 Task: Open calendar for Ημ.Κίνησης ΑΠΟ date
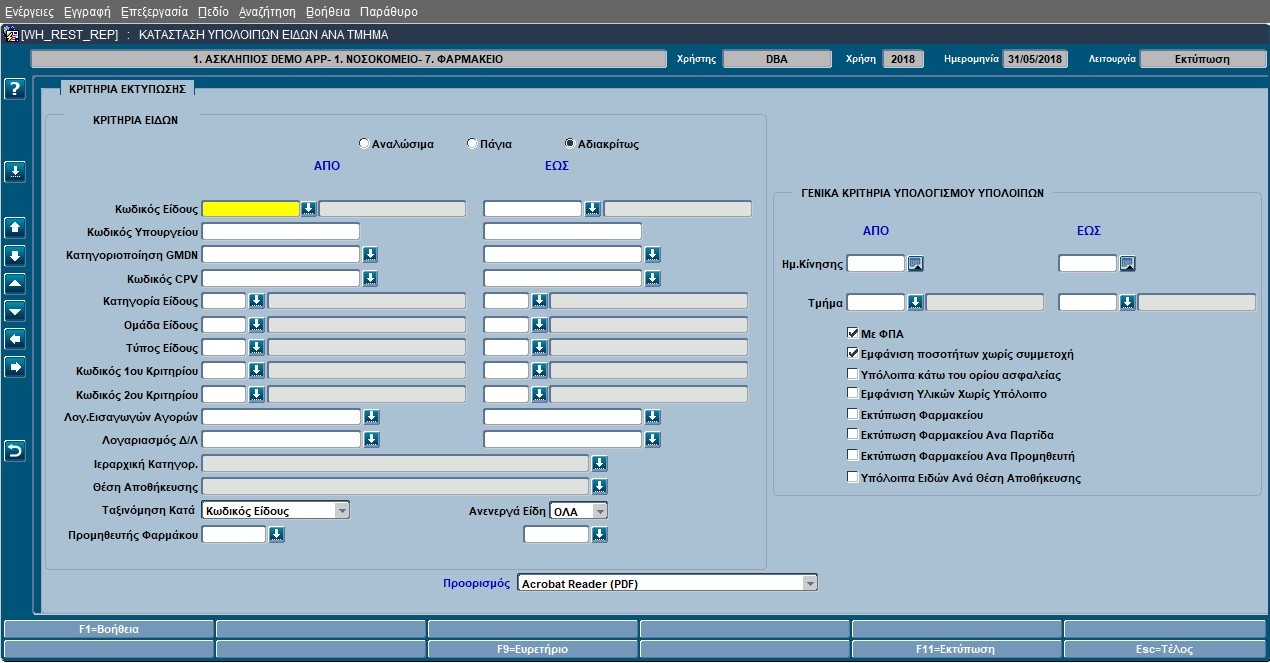pyautogui.click(x=915, y=264)
